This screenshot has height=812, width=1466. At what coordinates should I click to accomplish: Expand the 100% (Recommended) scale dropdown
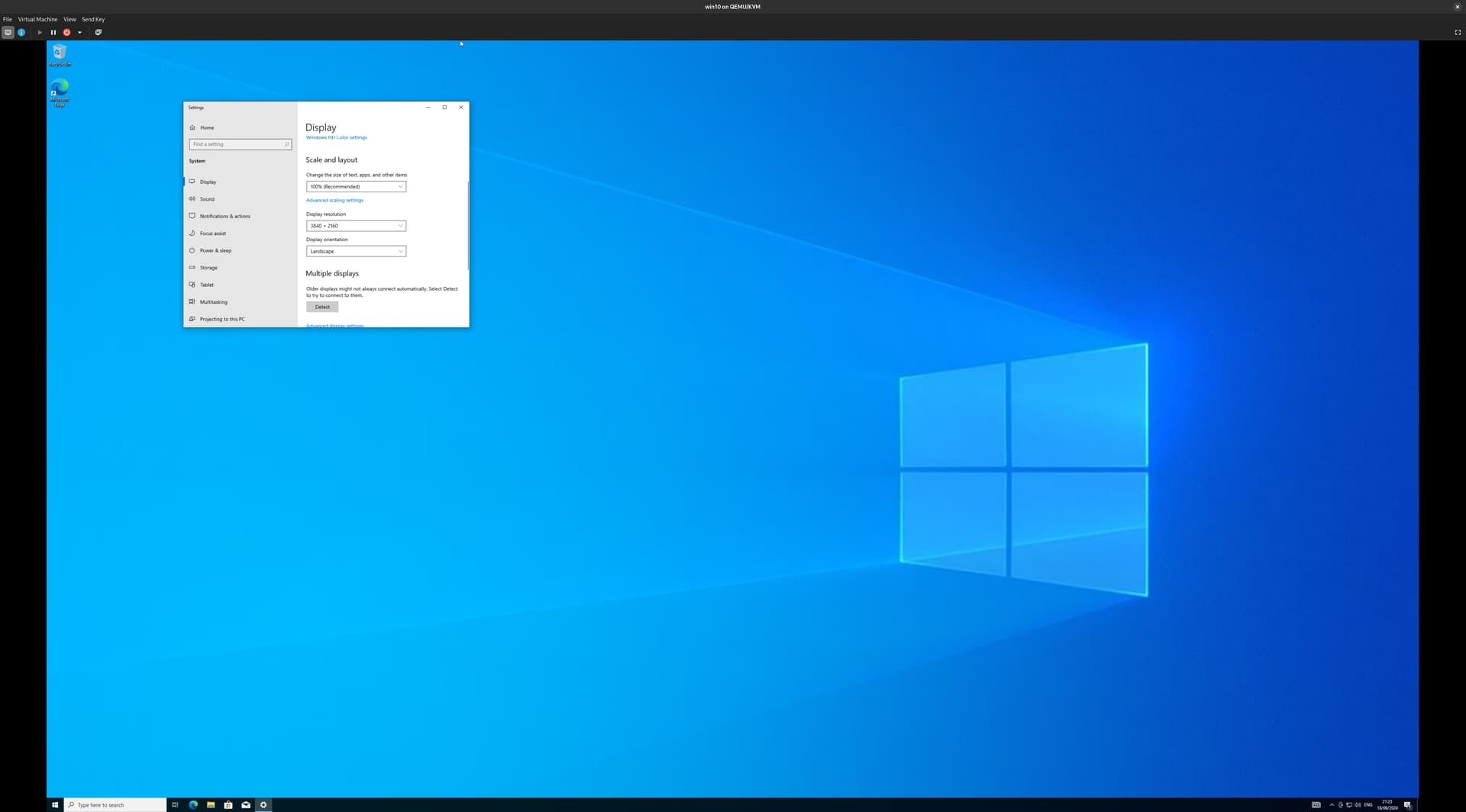(x=356, y=186)
